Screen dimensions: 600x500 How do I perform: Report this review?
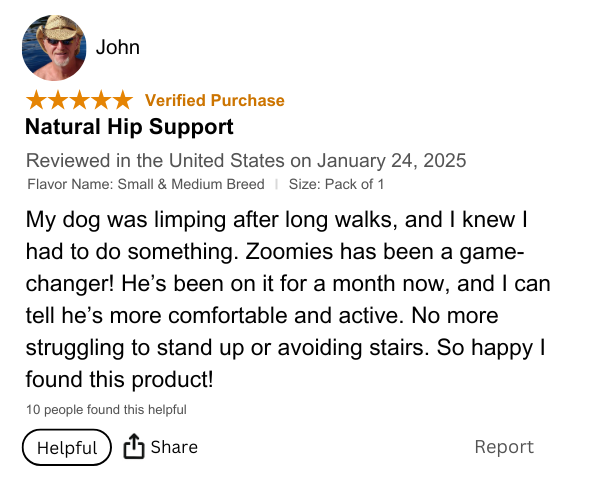(x=504, y=447)
